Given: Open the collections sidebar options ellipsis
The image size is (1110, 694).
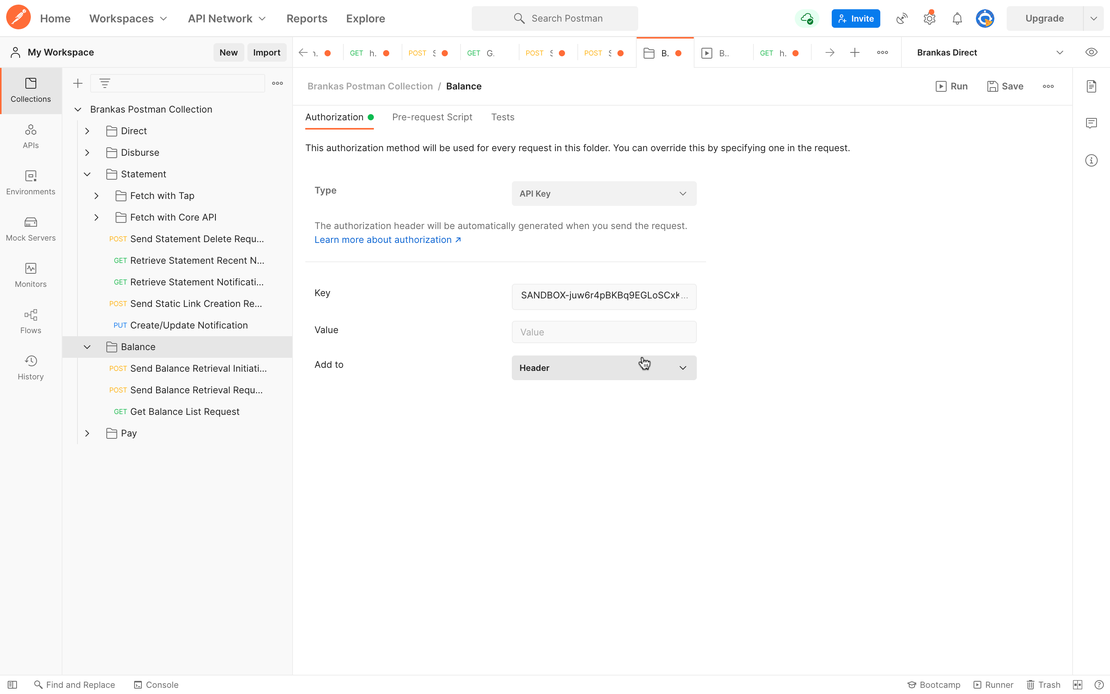Looking at the screenshot, I should coord(278,84).
